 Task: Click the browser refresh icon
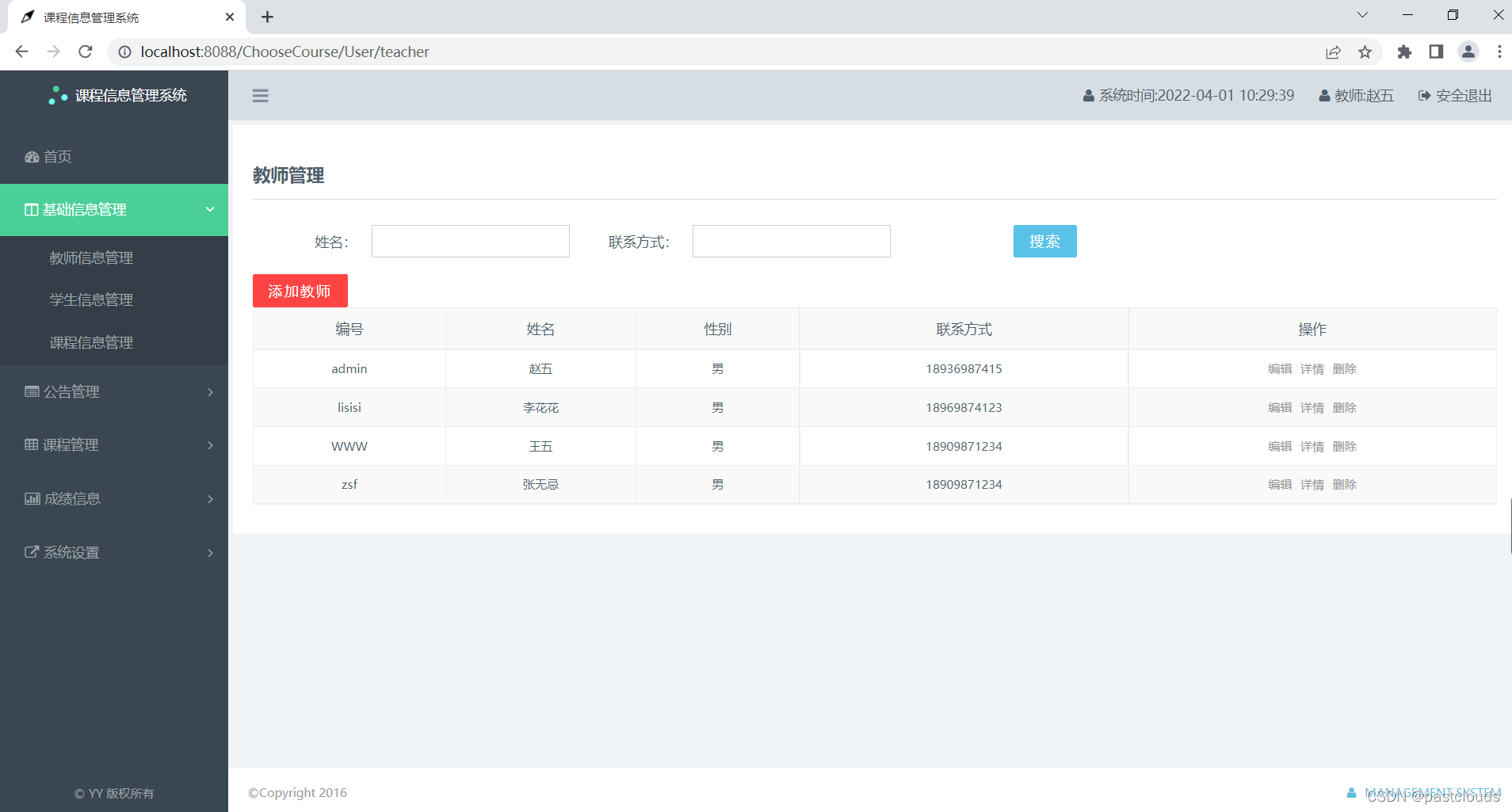tap(85, 51)
